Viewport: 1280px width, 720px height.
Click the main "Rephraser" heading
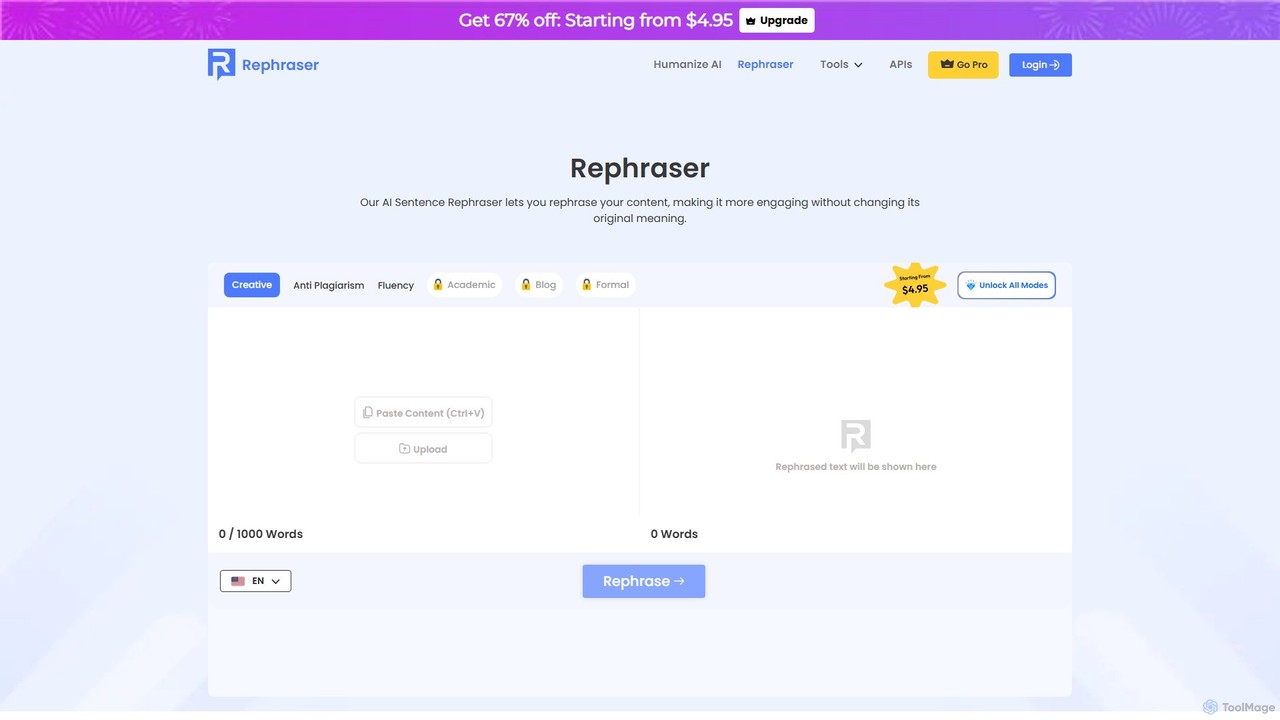pos(640,168)
